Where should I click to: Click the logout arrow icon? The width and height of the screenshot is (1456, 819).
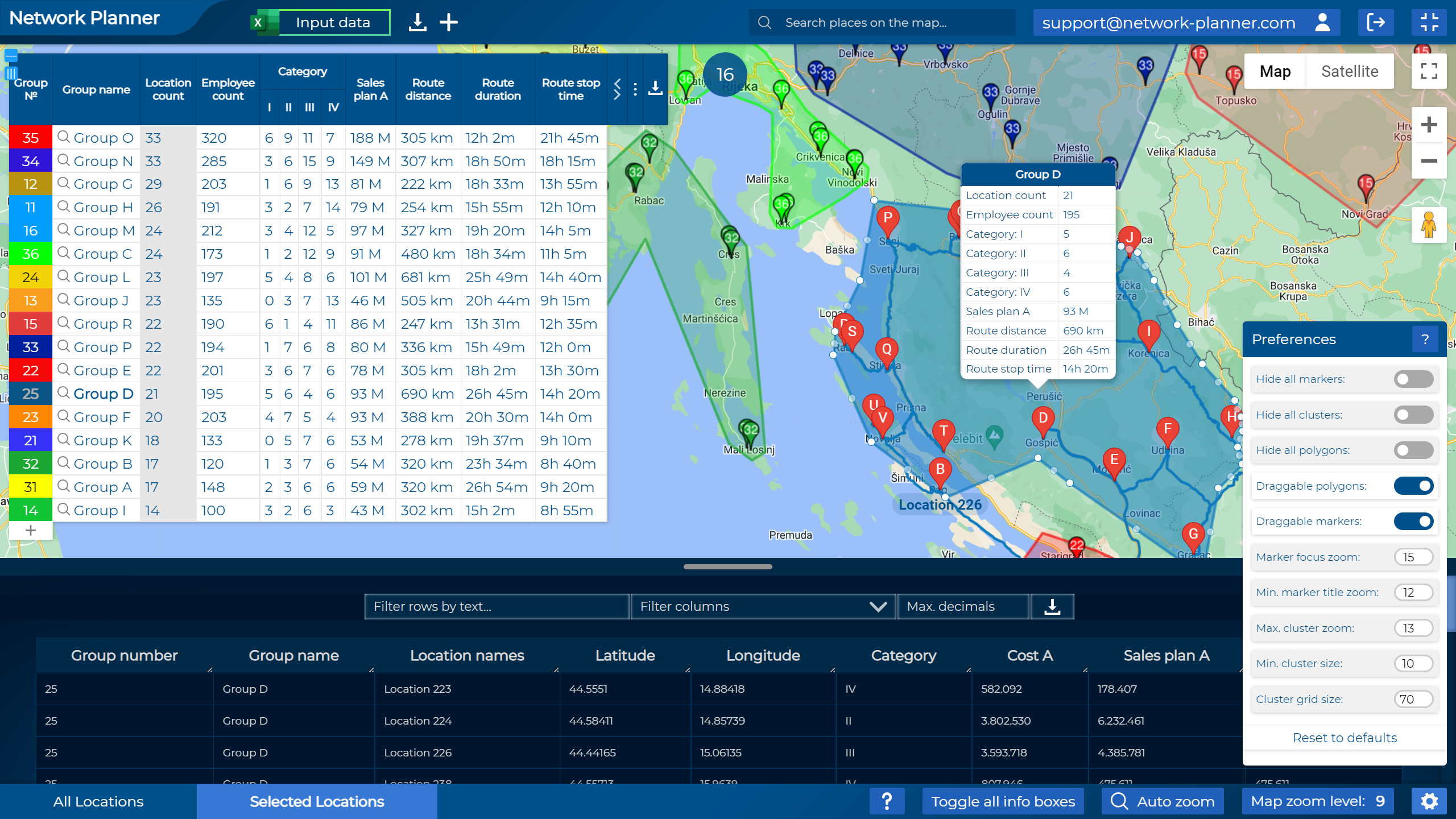[1375, 23]
